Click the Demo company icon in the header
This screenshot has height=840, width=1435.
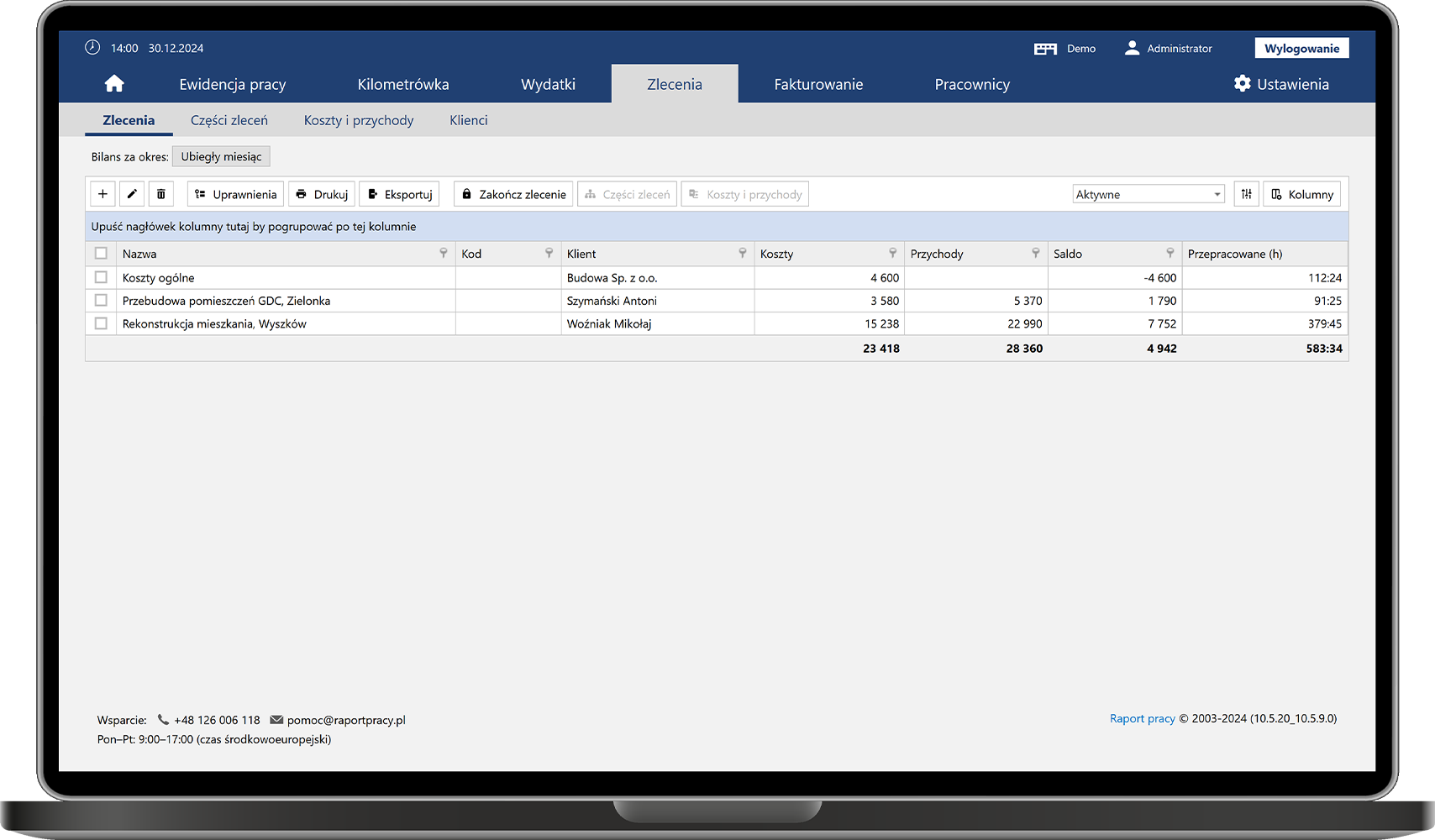coord(1044,49)
